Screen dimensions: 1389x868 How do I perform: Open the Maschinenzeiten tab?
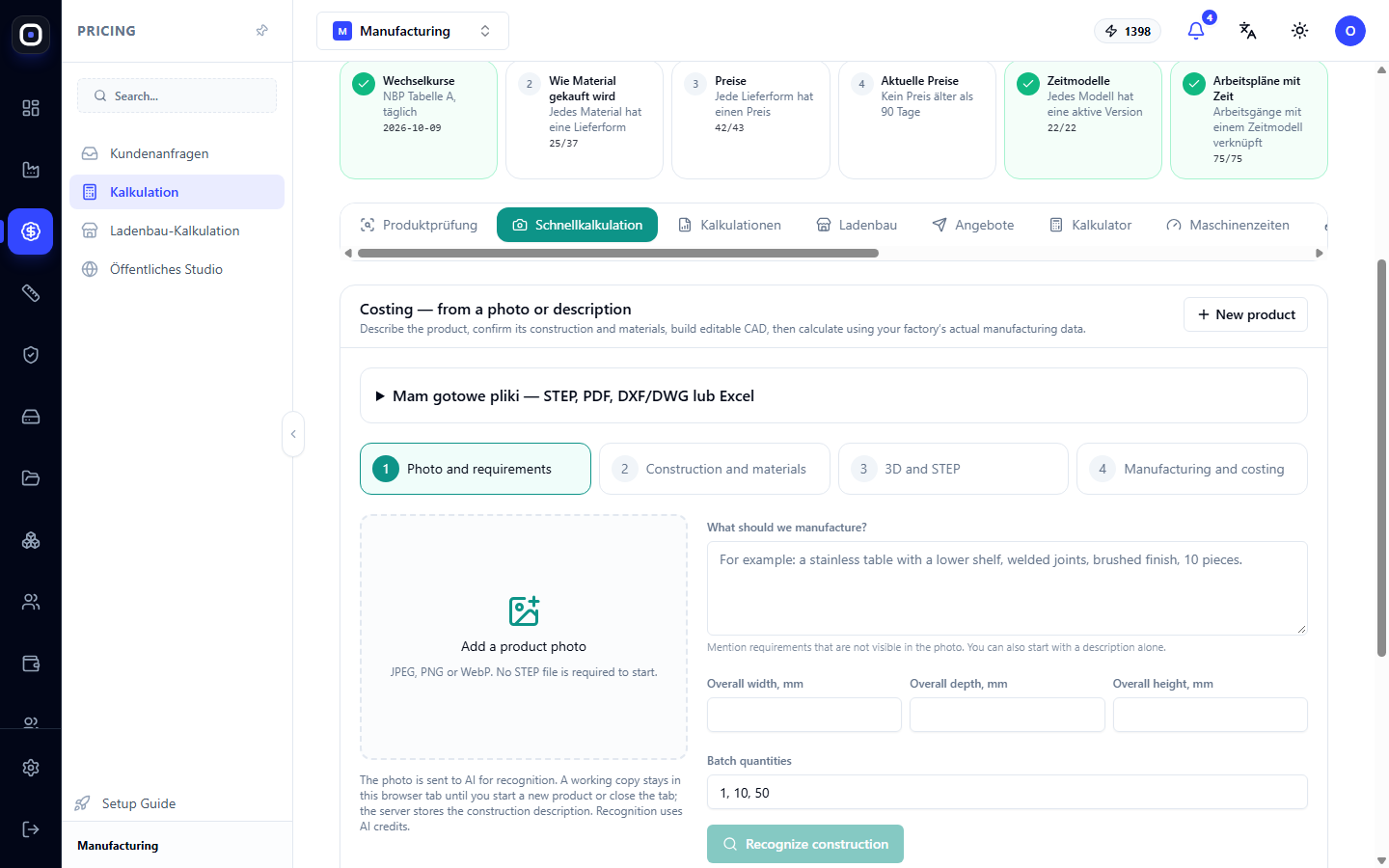coord(1228,225)
